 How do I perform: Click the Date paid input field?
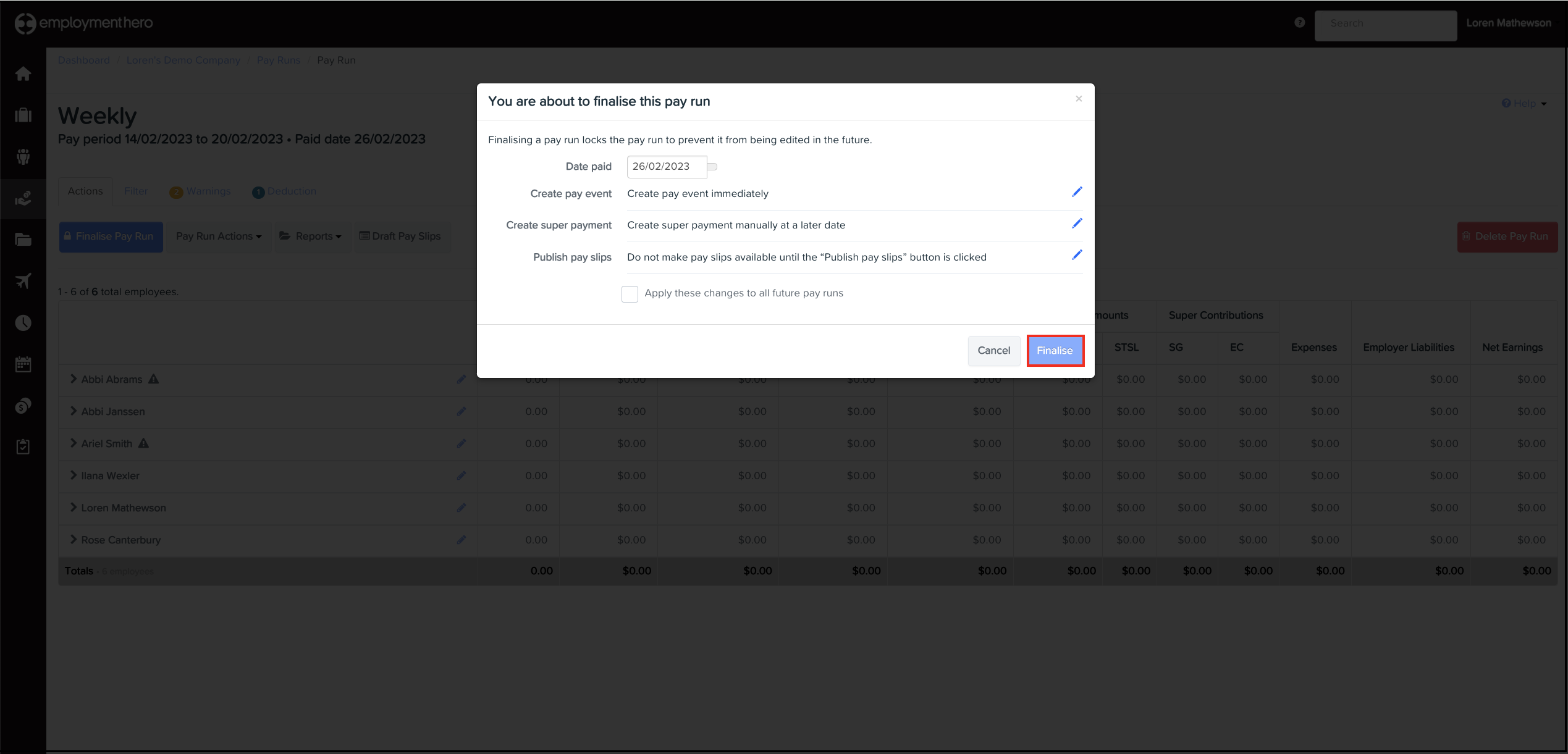(x=666, y=167)
